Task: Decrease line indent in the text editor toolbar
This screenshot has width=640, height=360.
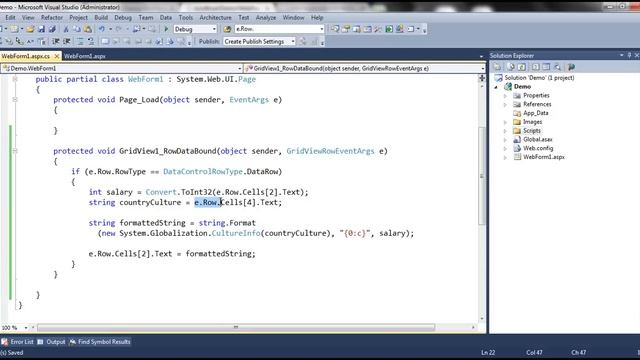Action: pyautogui.click(x=56, y=41)
